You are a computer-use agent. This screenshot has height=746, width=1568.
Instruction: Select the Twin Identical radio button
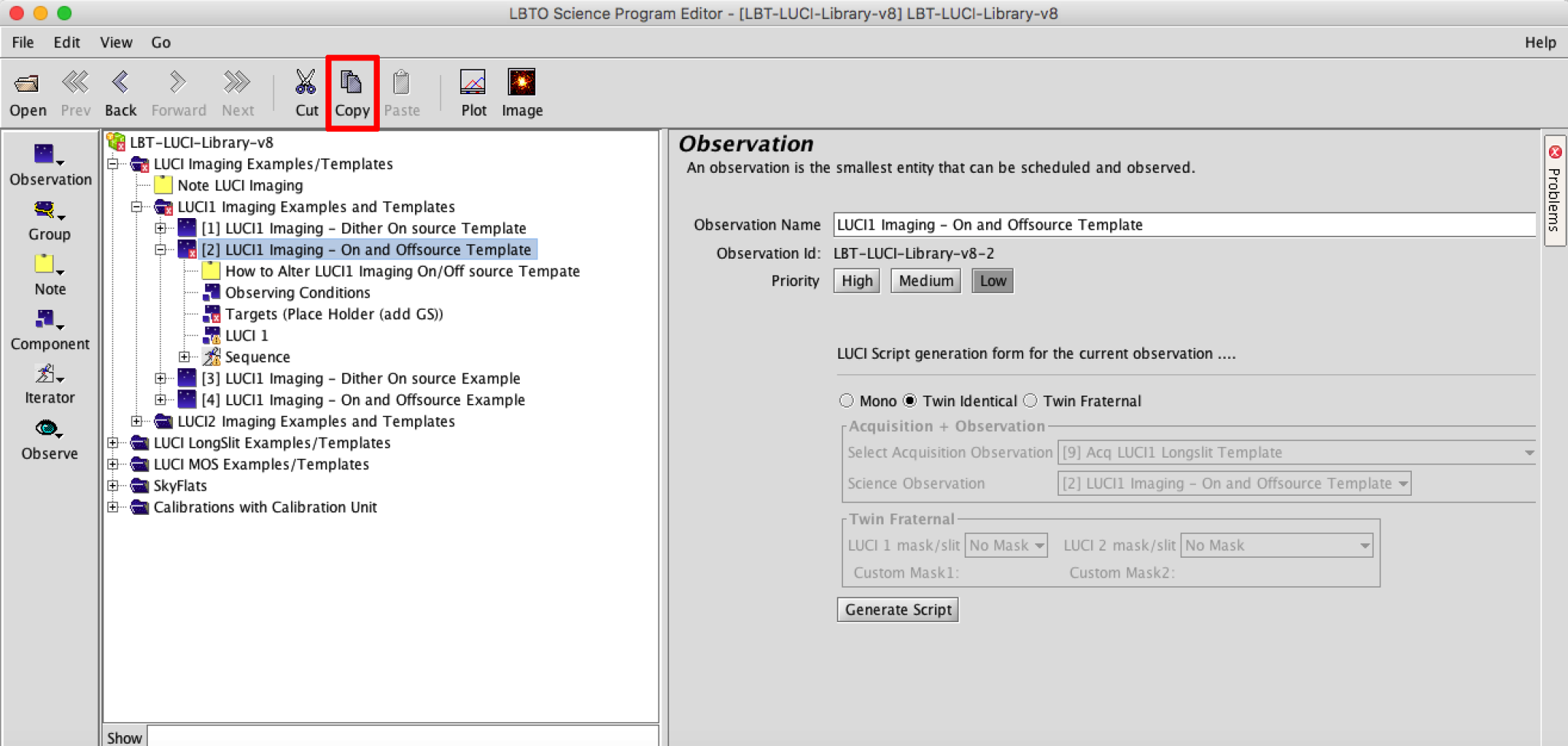[910, 401]
